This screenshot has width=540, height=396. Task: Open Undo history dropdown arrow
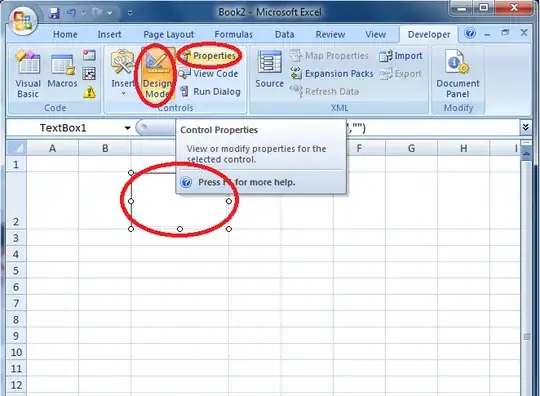pos(83,13)
